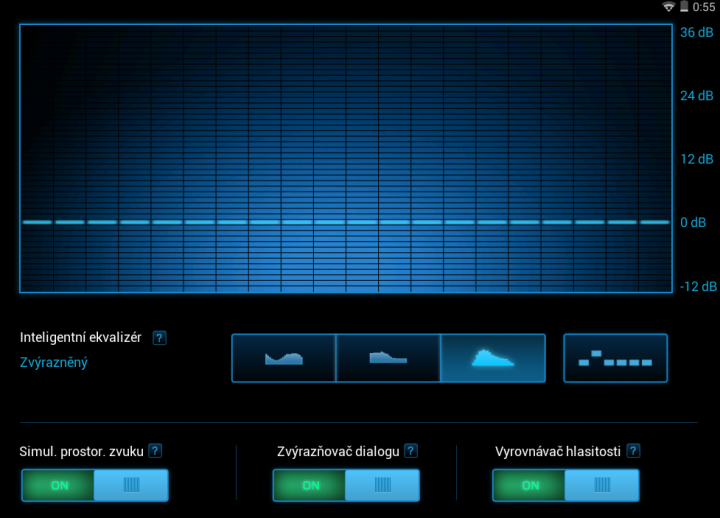Open help for Inteligentní ekvalizér
Screen dimensions: 720x518
tap(159, 338)
